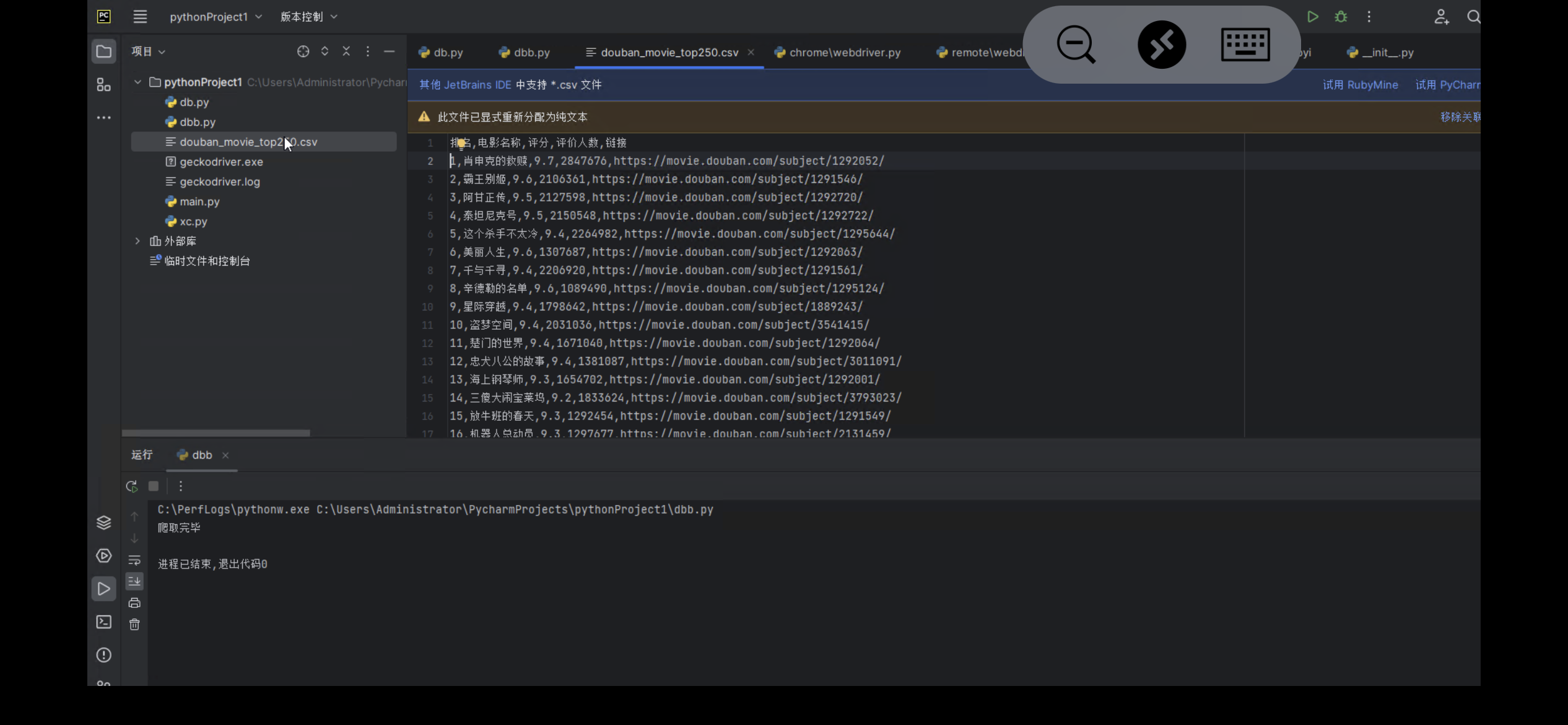Open the add user account icon

pos(1442,17)
